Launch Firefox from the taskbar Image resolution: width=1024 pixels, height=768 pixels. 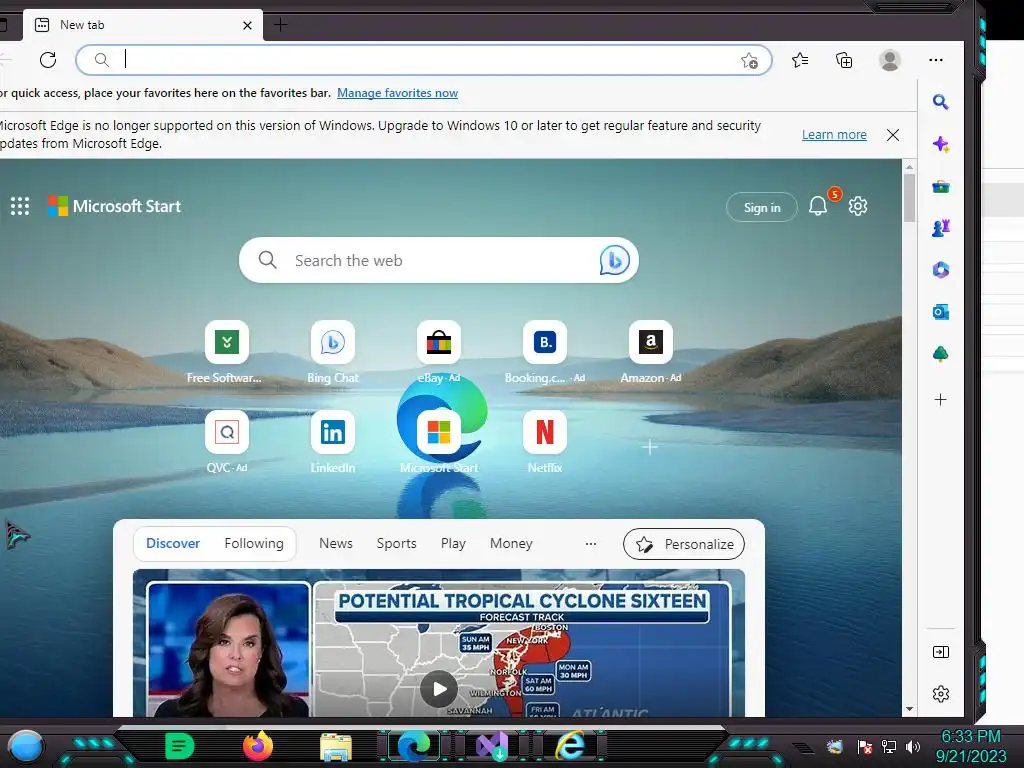coord(257,746)
